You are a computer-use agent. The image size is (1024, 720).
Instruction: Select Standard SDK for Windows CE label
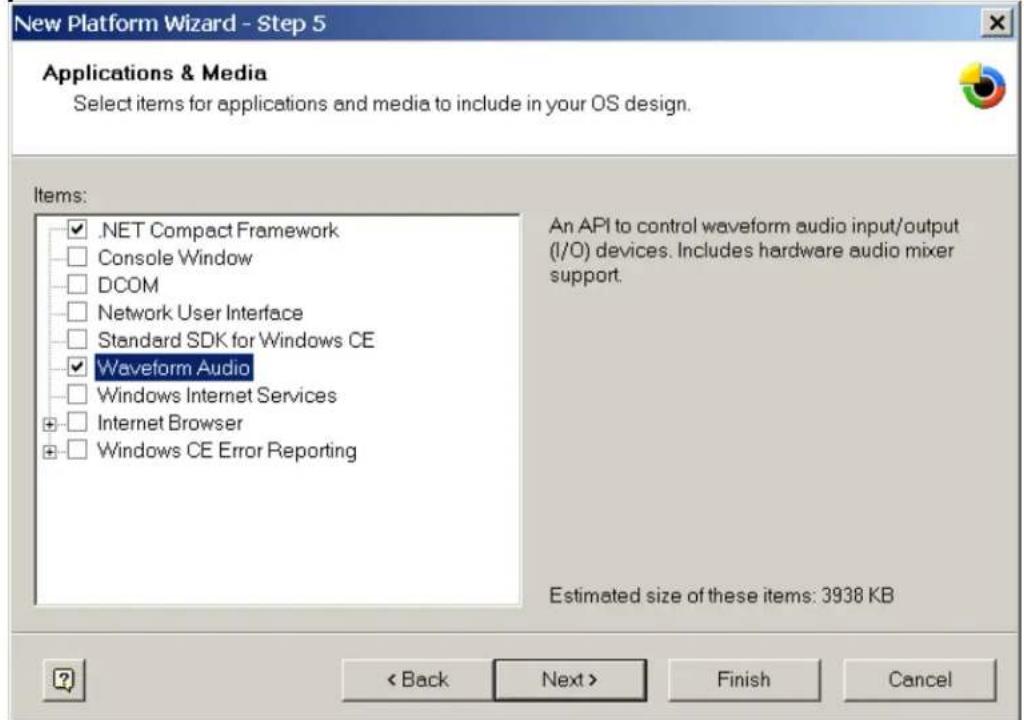coord(236,340)
